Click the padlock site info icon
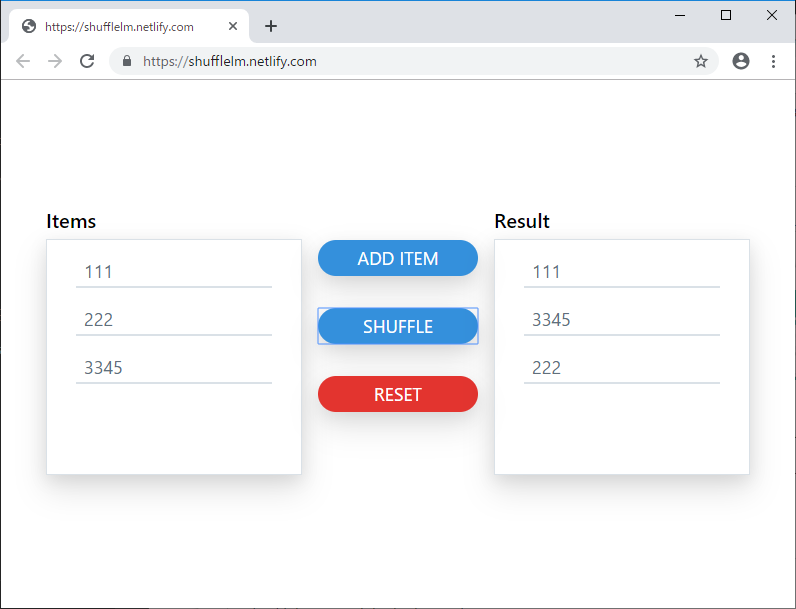796x609 pixels. (x=127, y=61)
